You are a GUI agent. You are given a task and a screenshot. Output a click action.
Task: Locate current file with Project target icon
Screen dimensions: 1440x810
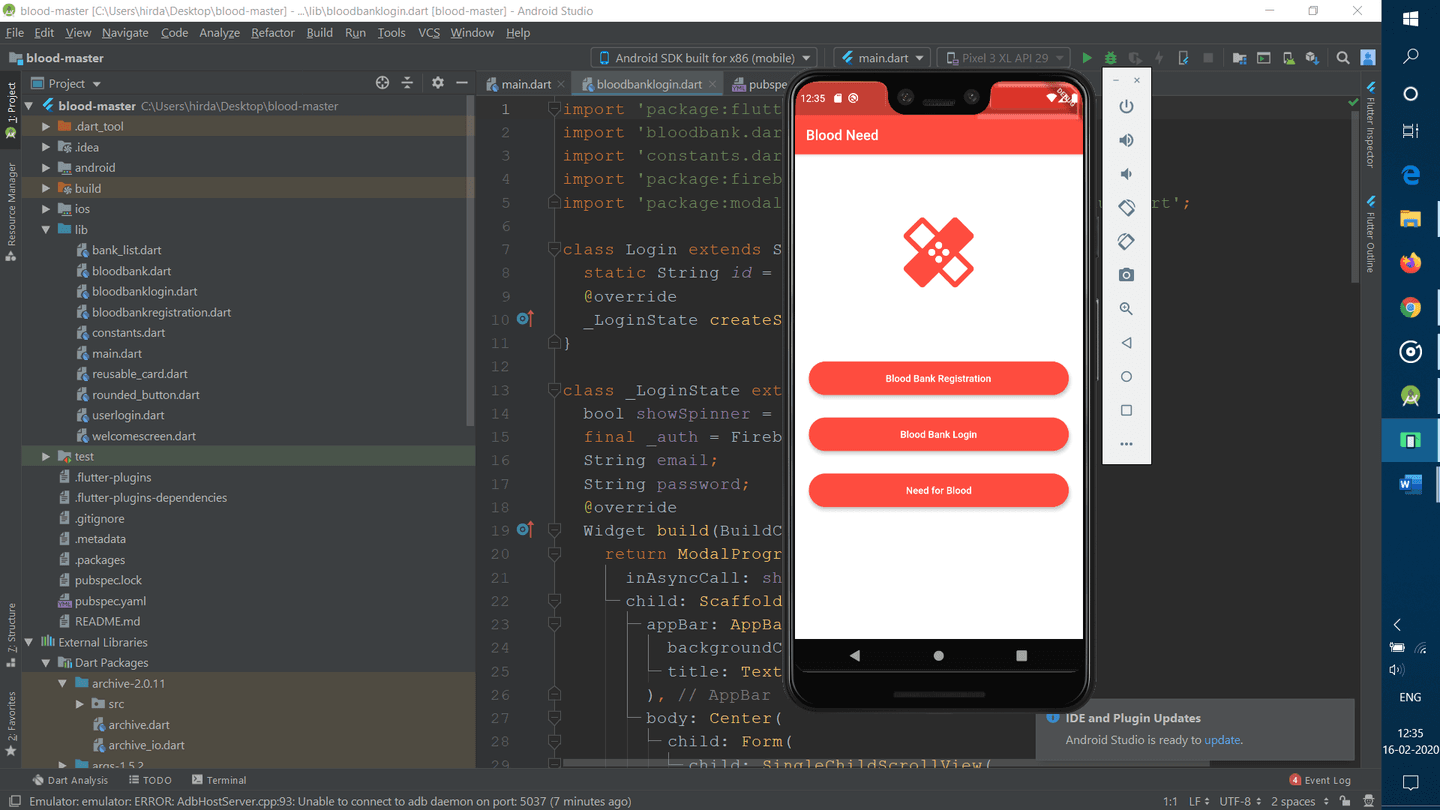tap(382, 83)
